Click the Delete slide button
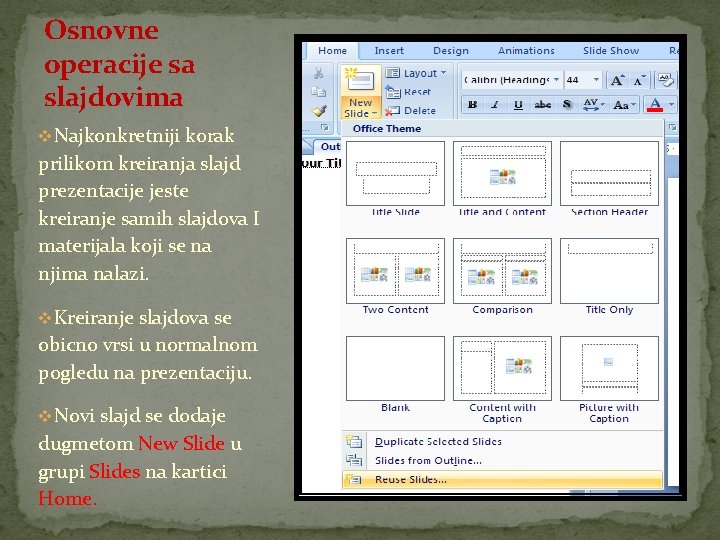 coord(411,111)
